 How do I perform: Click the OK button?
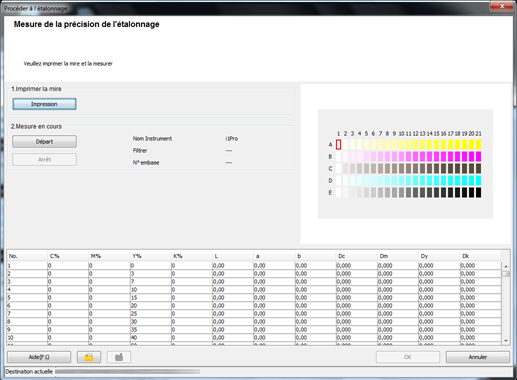(x=408, y=357)
